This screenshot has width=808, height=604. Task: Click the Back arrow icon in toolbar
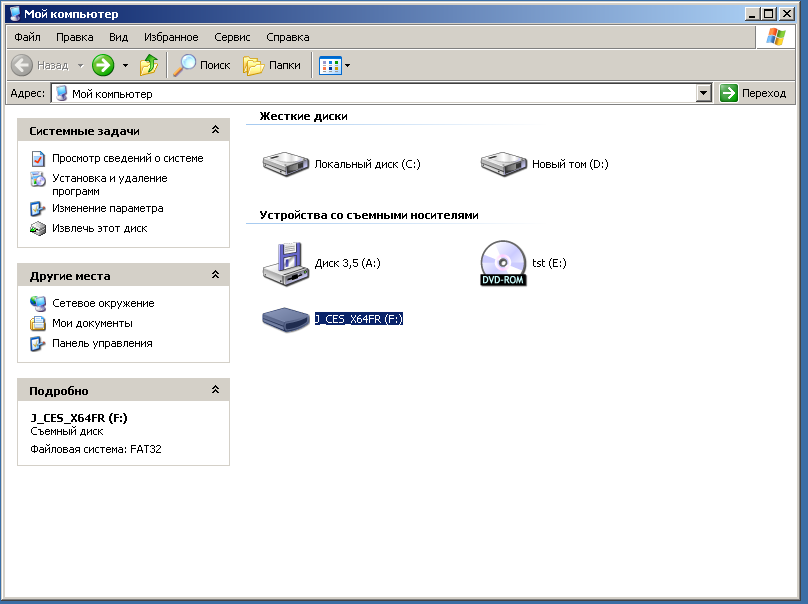click(22, 65)
